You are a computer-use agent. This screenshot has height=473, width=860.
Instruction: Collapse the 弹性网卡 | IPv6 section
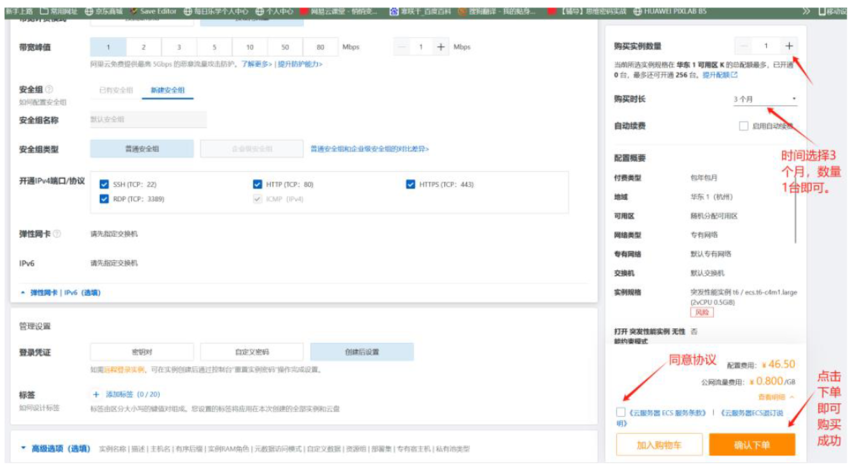click(61, 292)
